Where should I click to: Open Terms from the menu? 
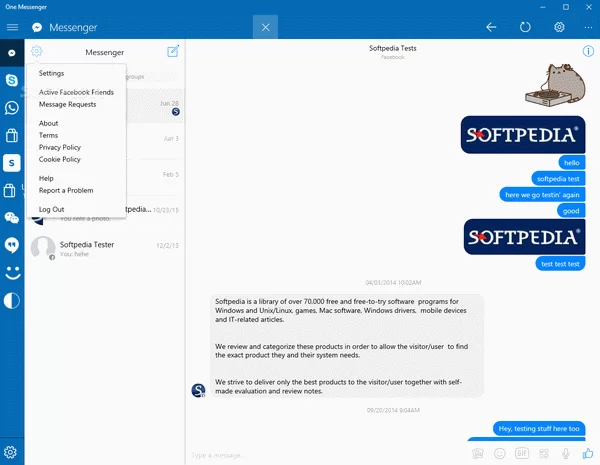tap(48, 135)
